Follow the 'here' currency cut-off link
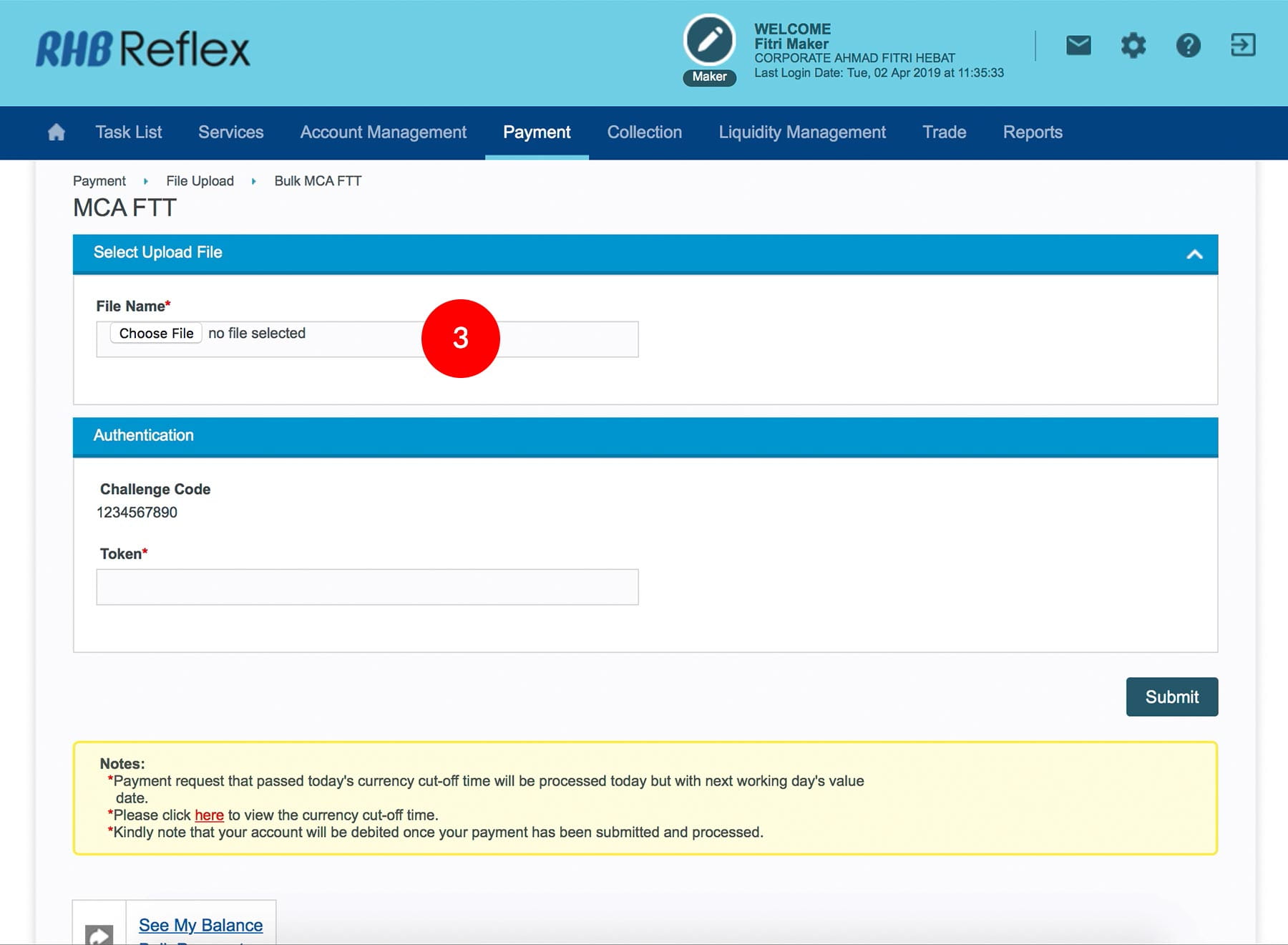Viewport: 1288px width, 945px height. (x=209, y=815)
